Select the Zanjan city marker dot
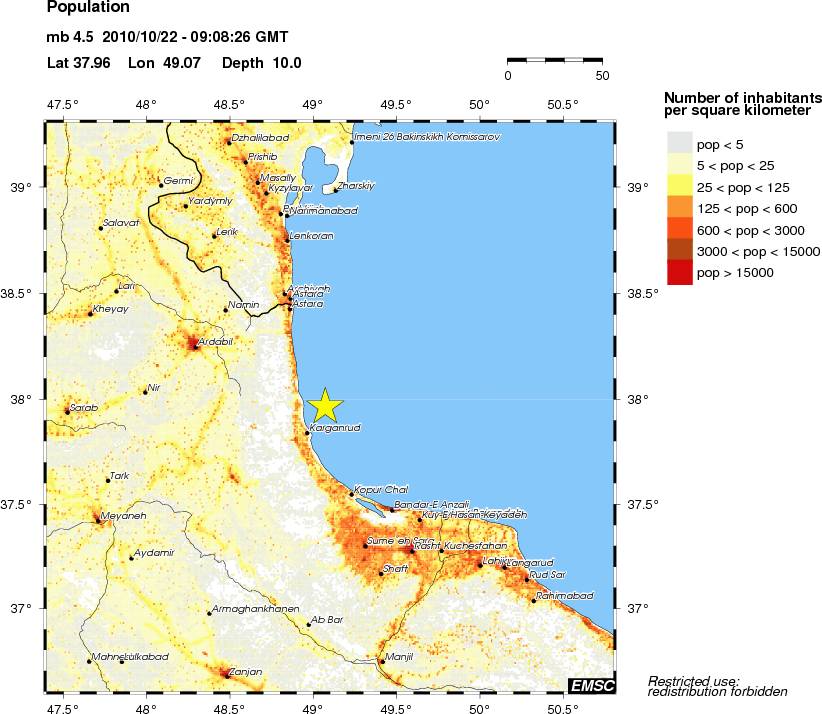822x714 pixels. 225,673
